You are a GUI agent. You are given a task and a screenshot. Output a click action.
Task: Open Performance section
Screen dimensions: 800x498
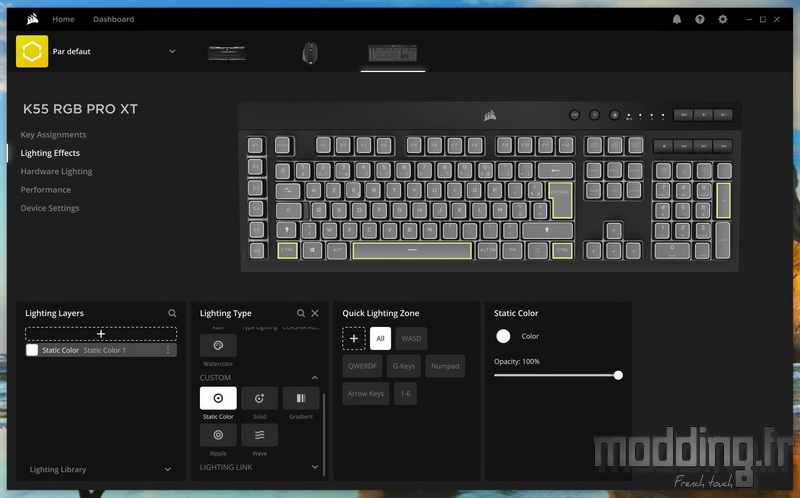coord(45,190)
